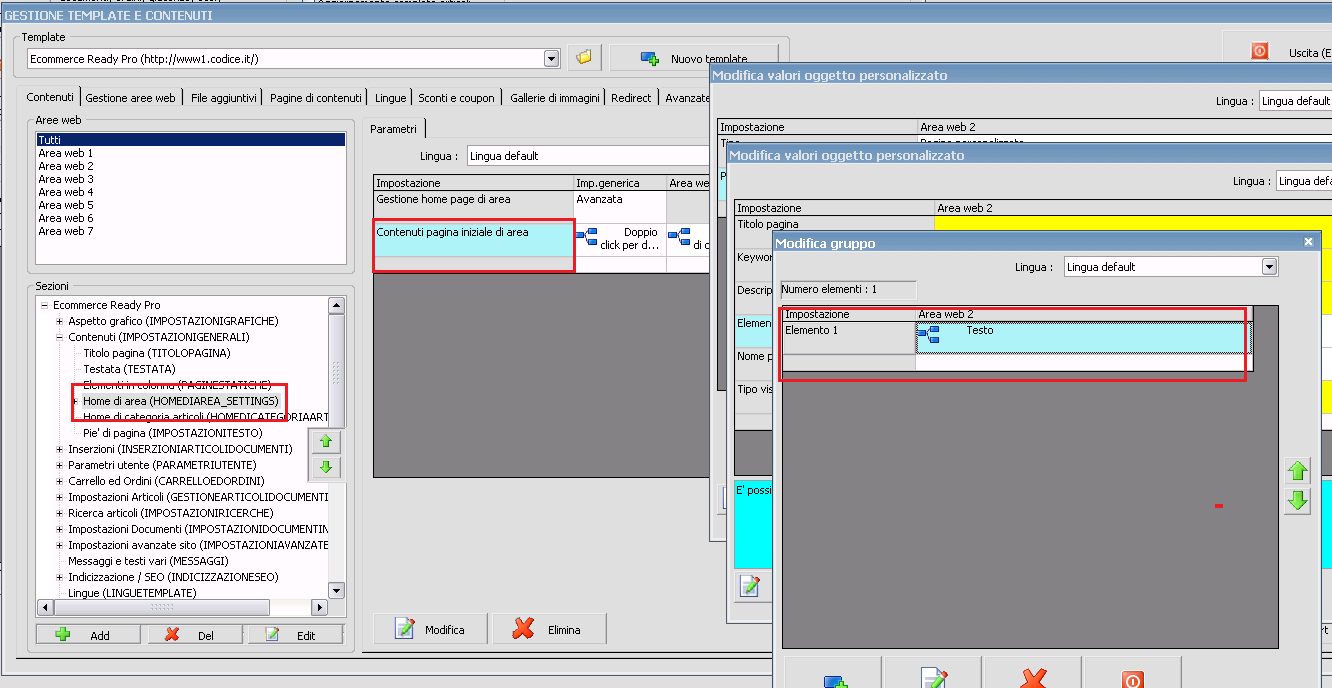Collapse the Ecommerce Ready Pro tree root

pyautogui.click(x=45, y=305)
